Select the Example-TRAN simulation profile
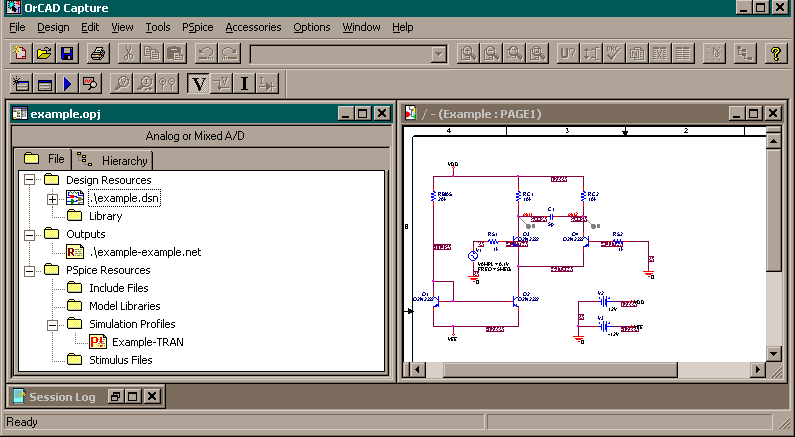 (x=148, y=342)
